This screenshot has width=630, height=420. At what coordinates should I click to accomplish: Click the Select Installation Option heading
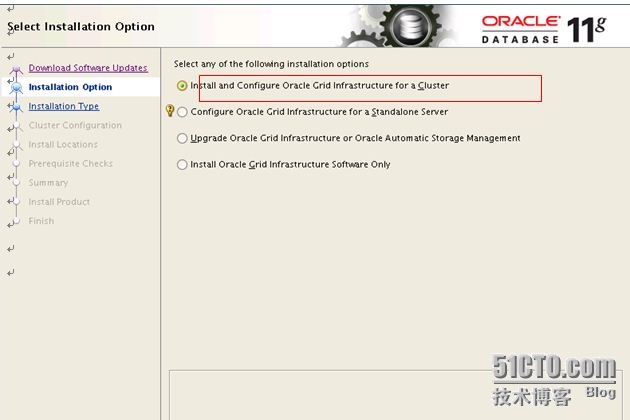pyautogui.click(x=81, y=27)
